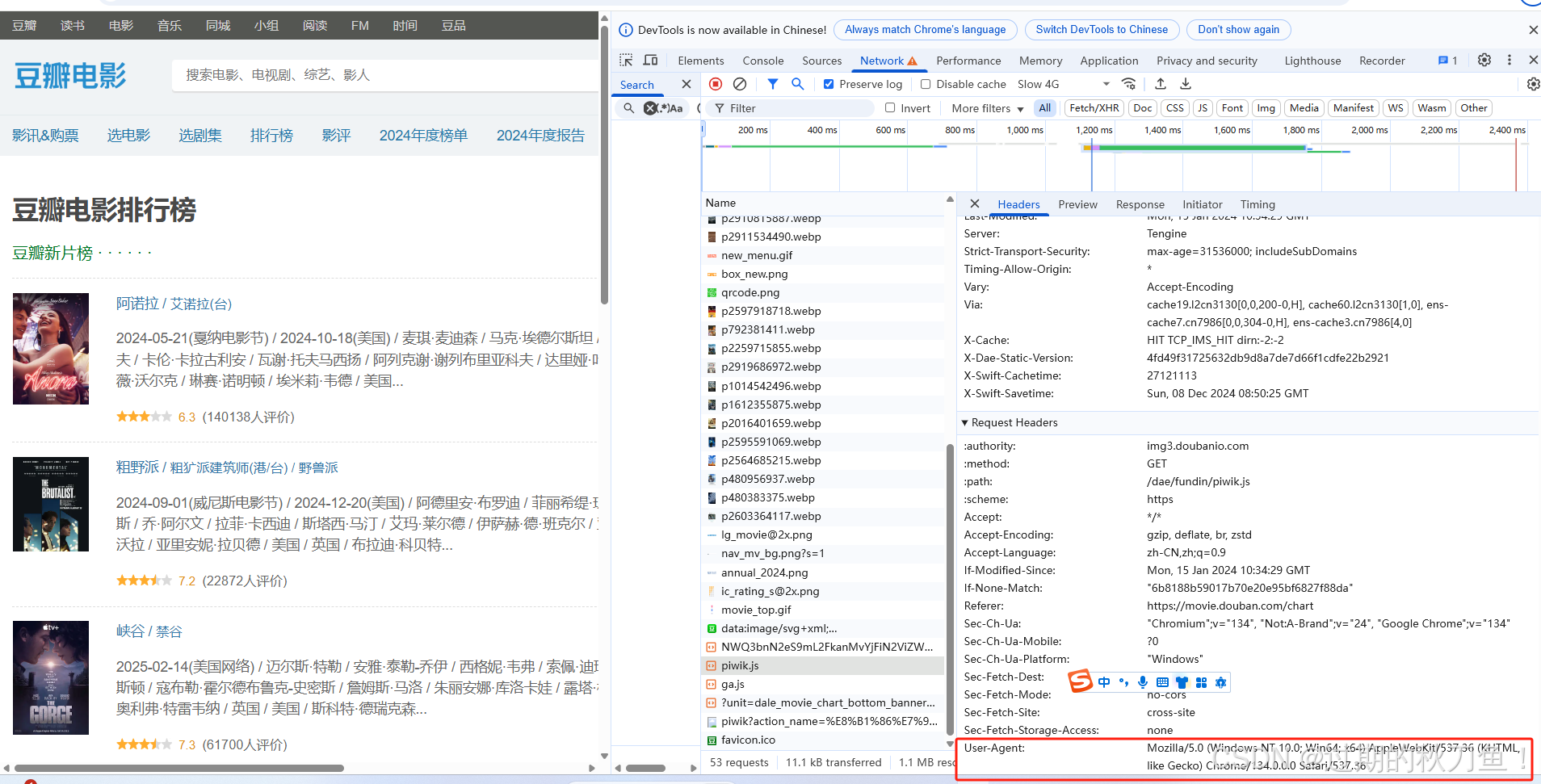Select the All request type filter

click(x=1045, y=108)
